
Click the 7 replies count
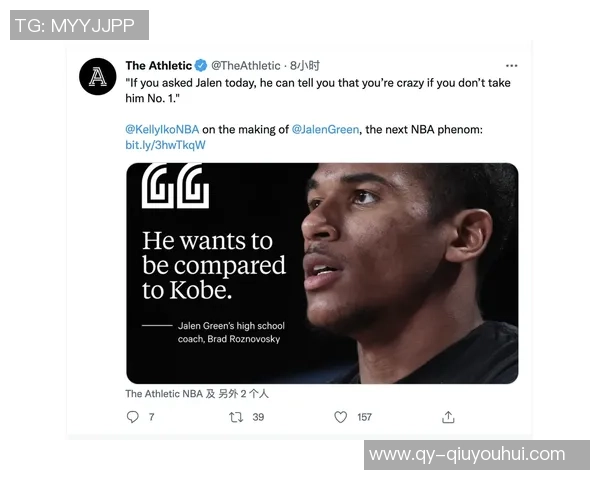[152, 417]
